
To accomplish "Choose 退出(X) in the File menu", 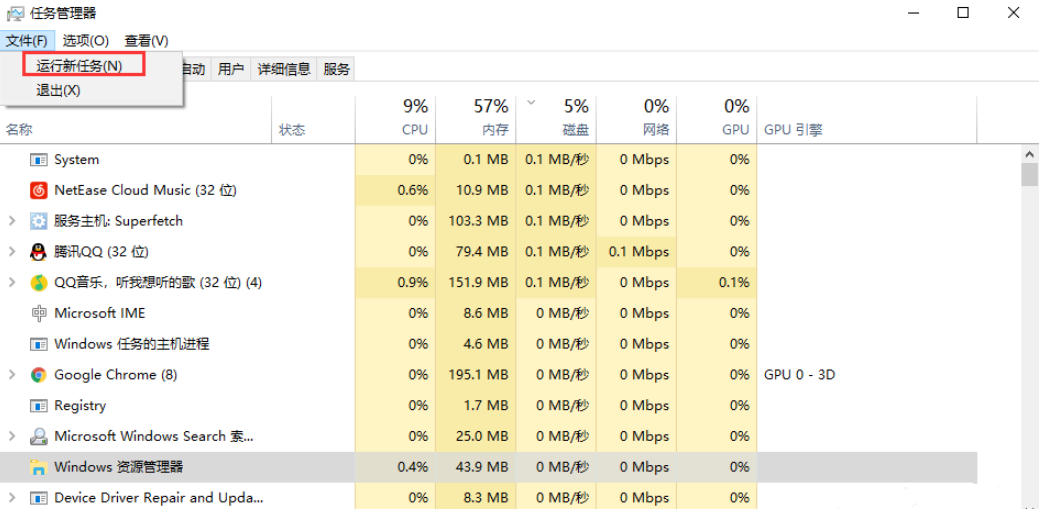I will (x=59, y=90).
